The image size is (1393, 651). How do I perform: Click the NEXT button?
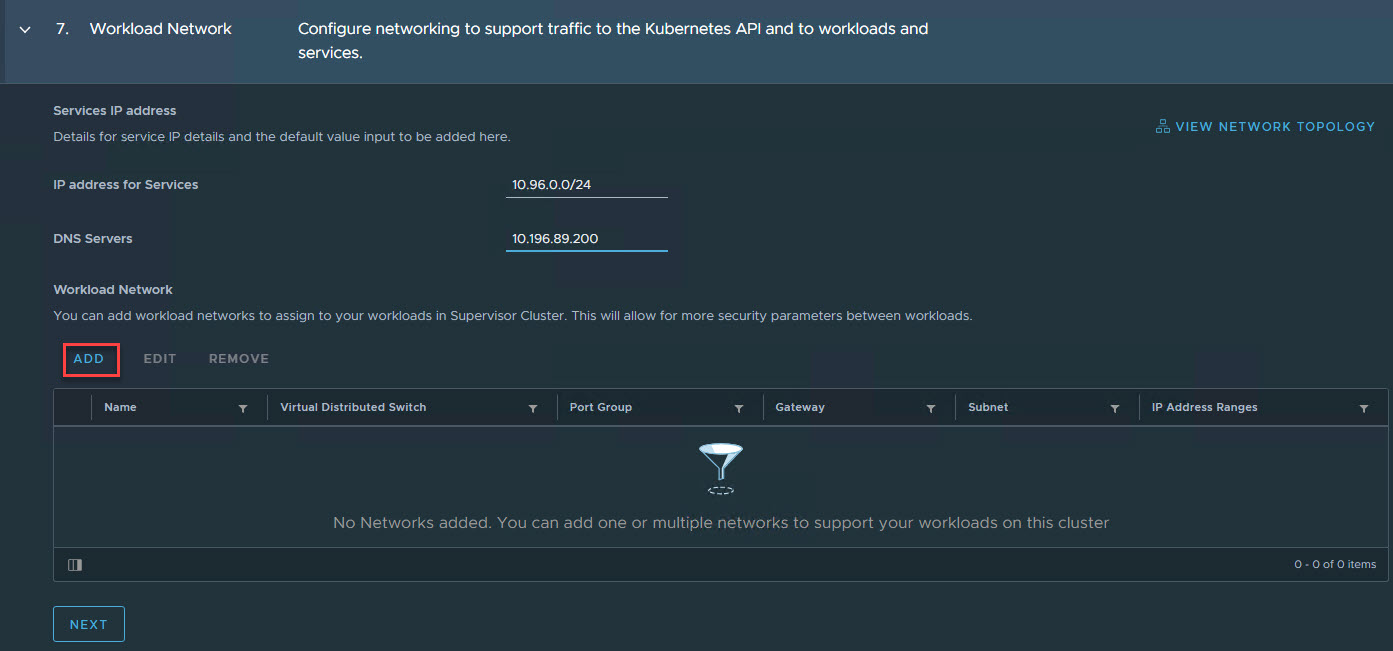89,624
